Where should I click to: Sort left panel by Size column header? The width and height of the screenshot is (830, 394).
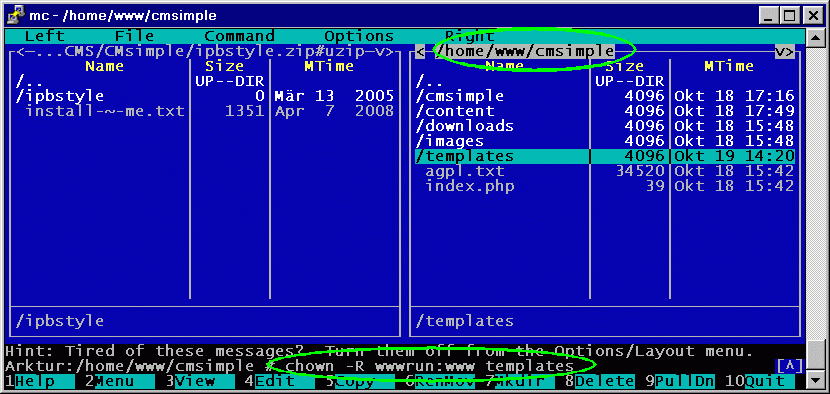click(224, 66)
